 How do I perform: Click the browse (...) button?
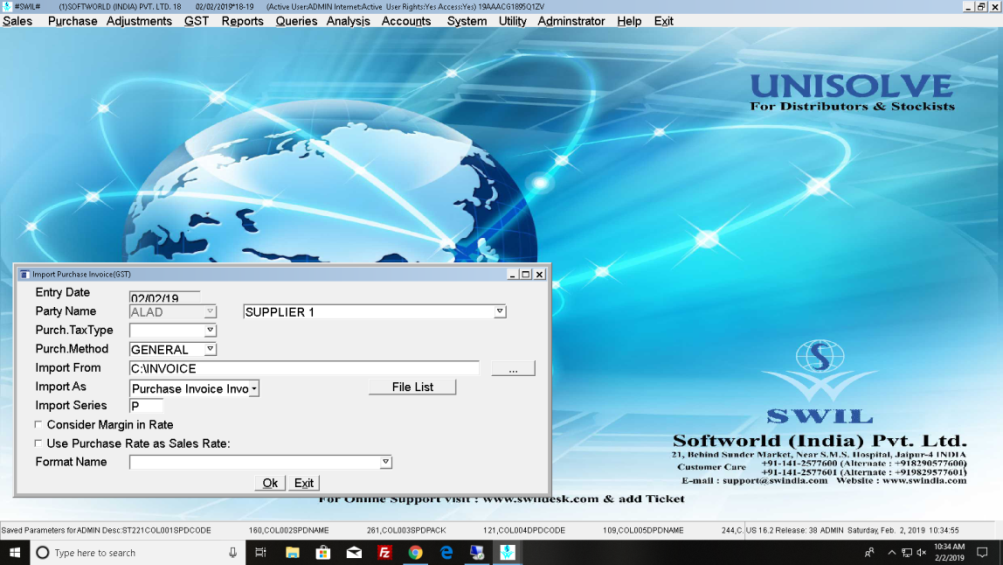[x=513, y=369]
